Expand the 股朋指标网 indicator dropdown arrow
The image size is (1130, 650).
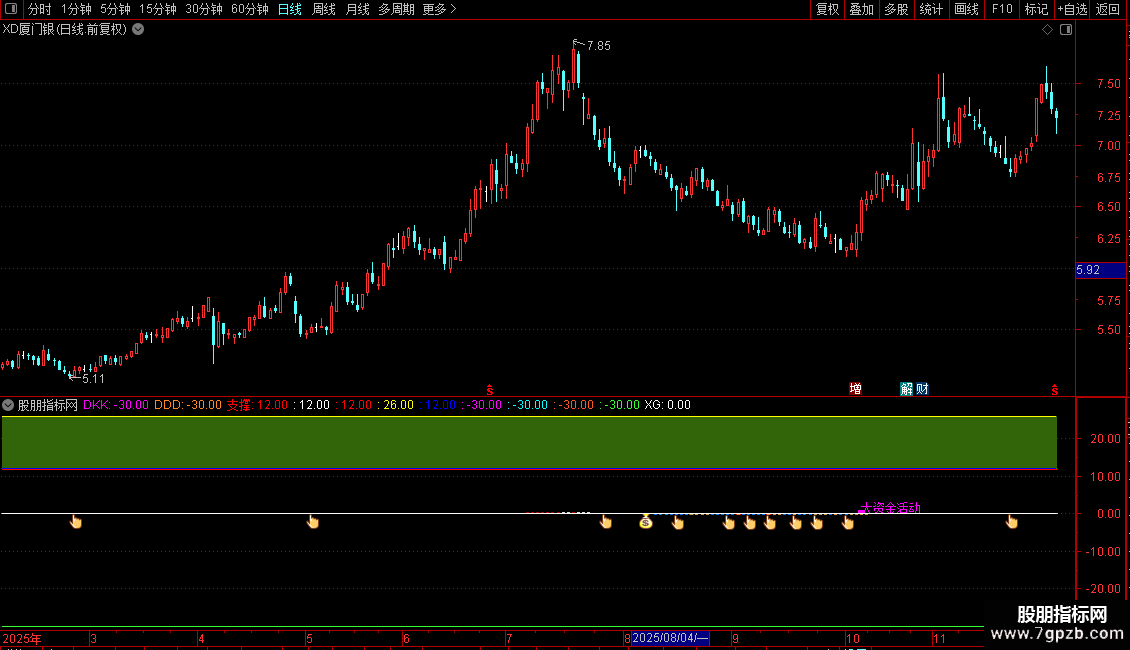tap(8, 405)
